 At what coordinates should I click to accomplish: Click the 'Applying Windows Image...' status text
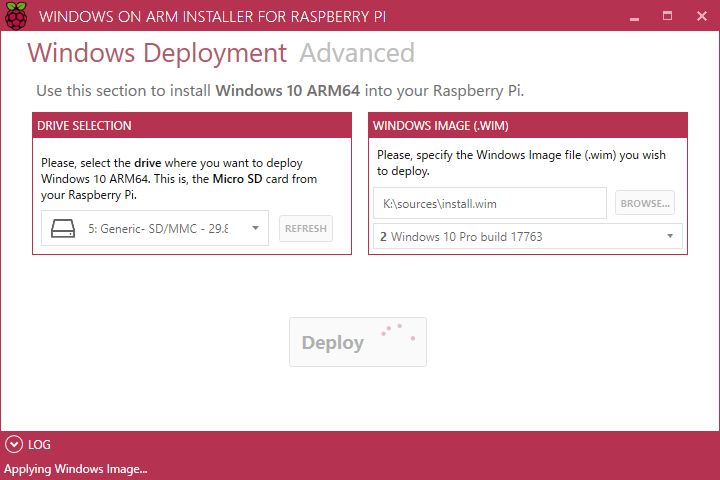pyautogui.click(x=76, y=469)
